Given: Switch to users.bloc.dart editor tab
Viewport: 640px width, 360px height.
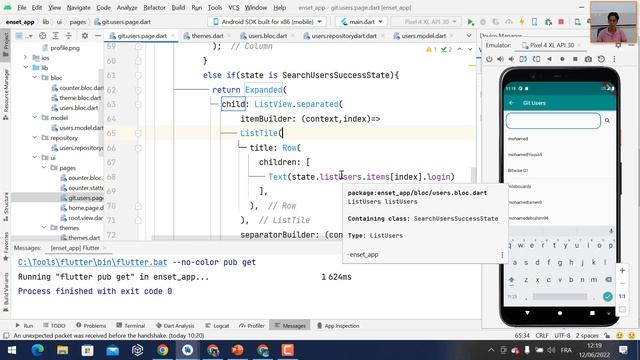Looking at the screenshot, I should click(268, 36).
